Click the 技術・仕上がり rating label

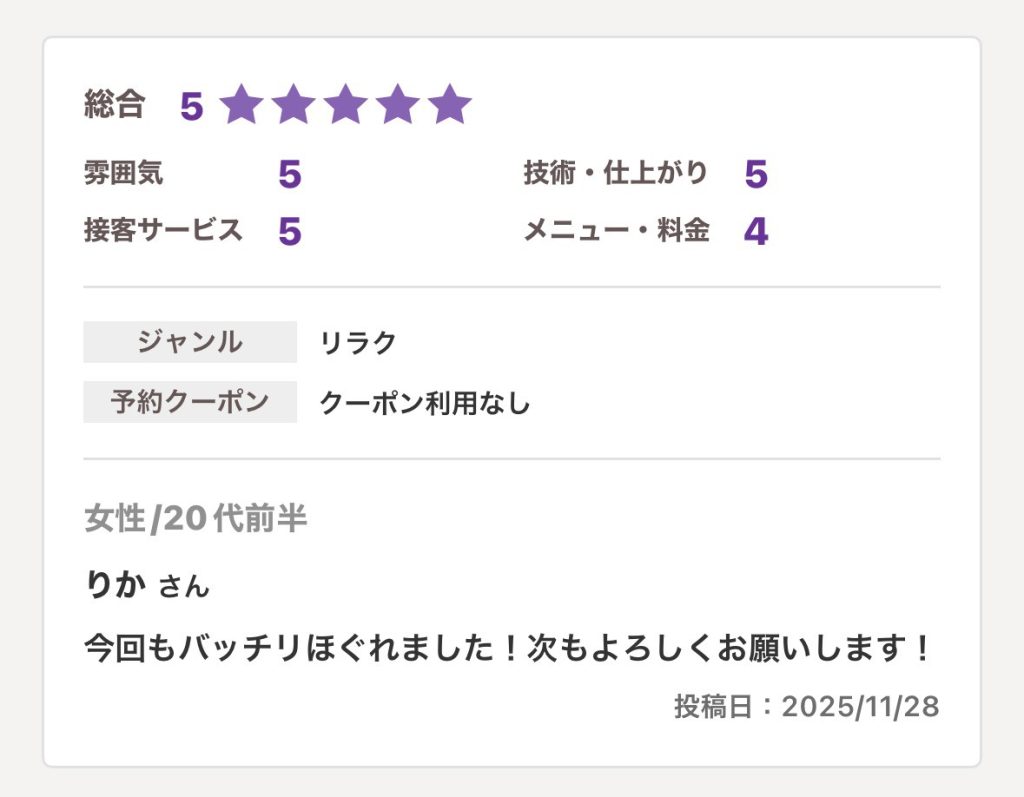(615, 173)
